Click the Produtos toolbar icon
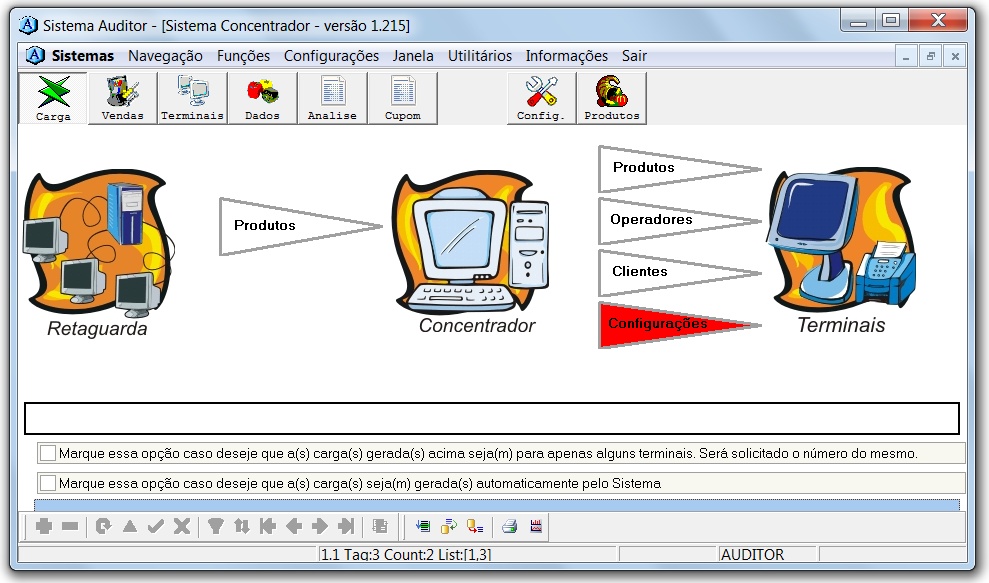The width and height of the screenshot is (989, 583). tap(611, 98)
